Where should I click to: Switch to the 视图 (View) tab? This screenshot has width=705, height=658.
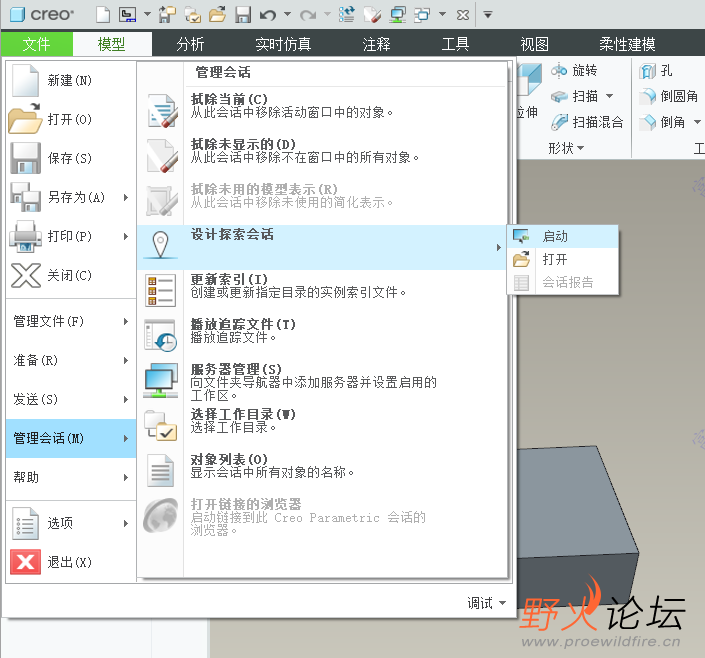point(535,44)
